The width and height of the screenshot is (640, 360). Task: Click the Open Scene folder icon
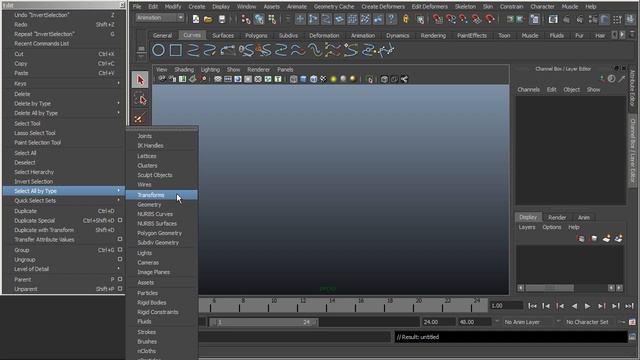tap(208, 19)
